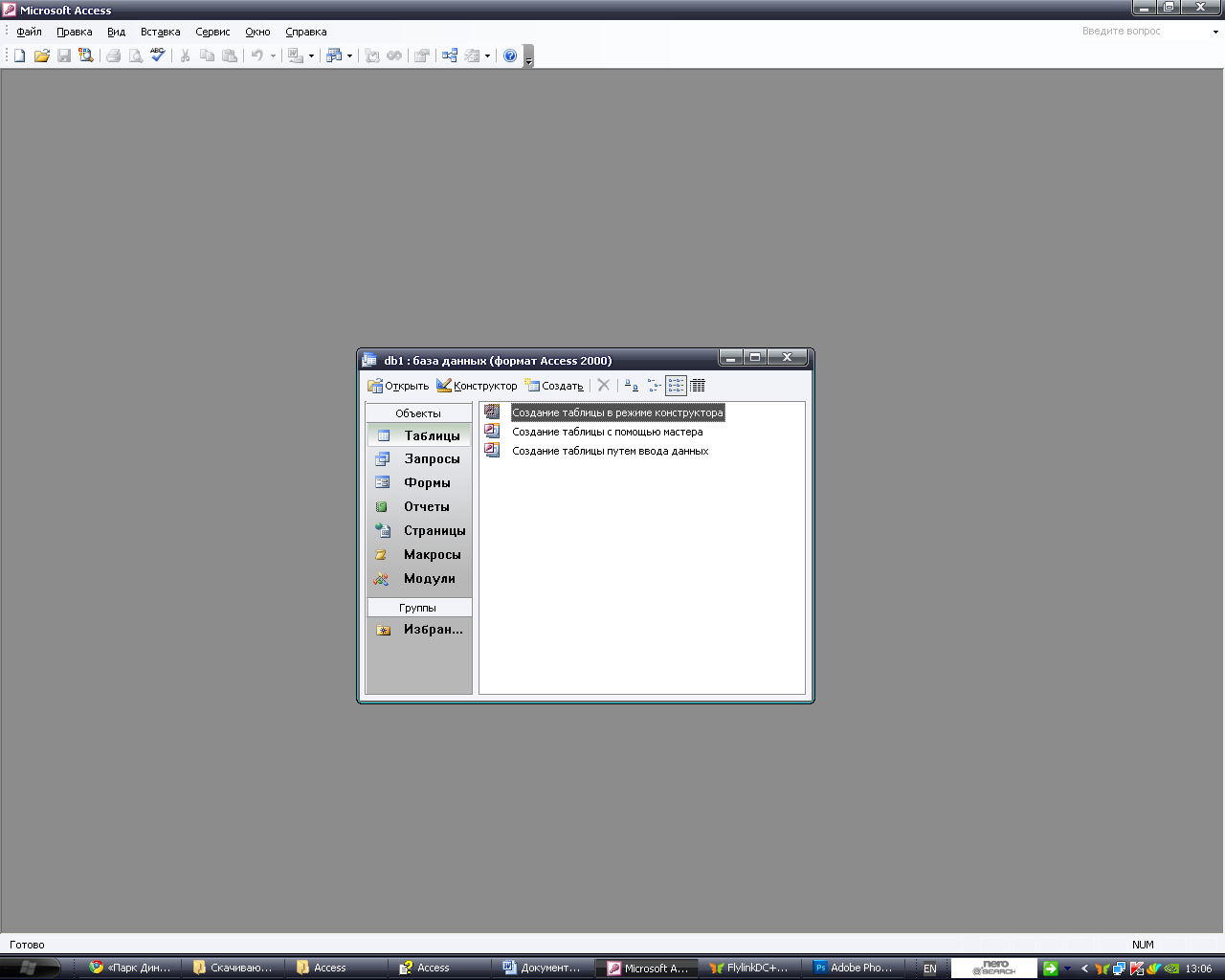The width and height of the screenshot is (1225, 980).
Task: Click the Введите вопрос help field
Action: click(1144, 32)
